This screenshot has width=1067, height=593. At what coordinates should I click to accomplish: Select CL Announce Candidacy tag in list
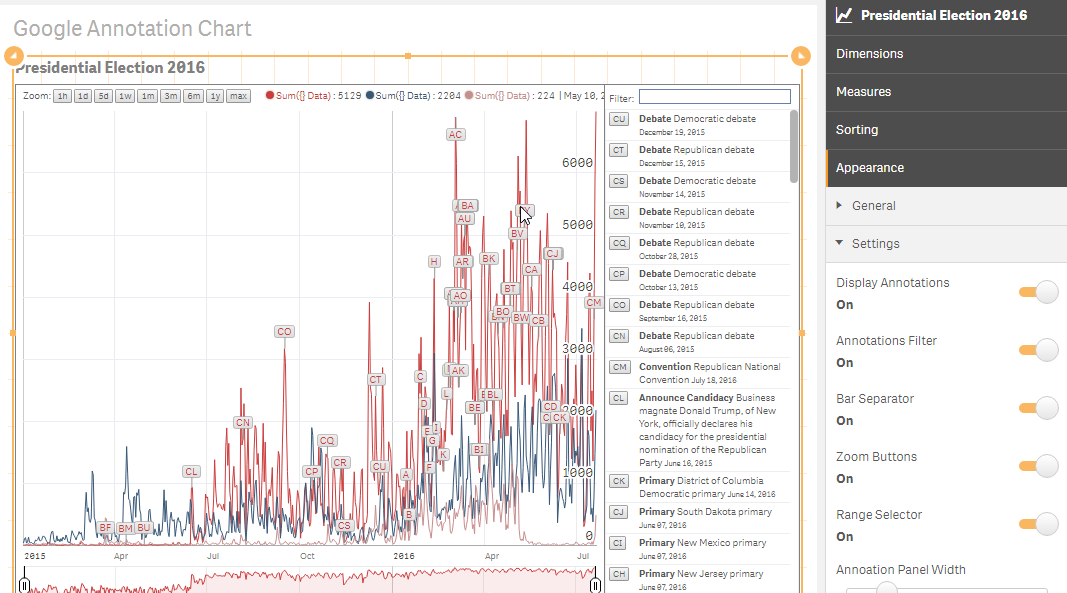pyautogui.click(x=619, y=398)
